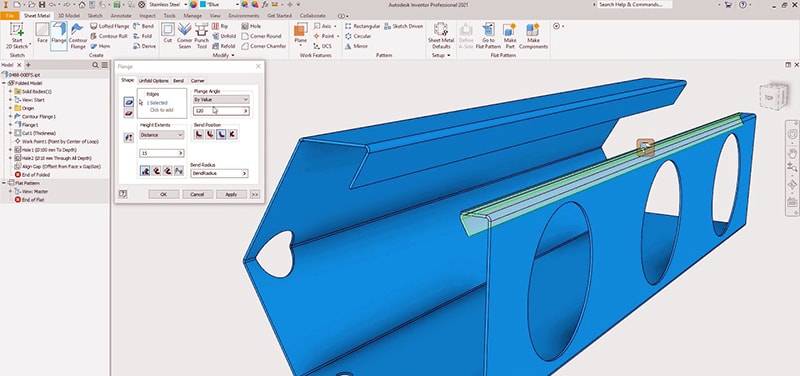This screenshot has width=800, height=376.
Task: Switch to the Unfold Options tab
Action: point(153,81)
